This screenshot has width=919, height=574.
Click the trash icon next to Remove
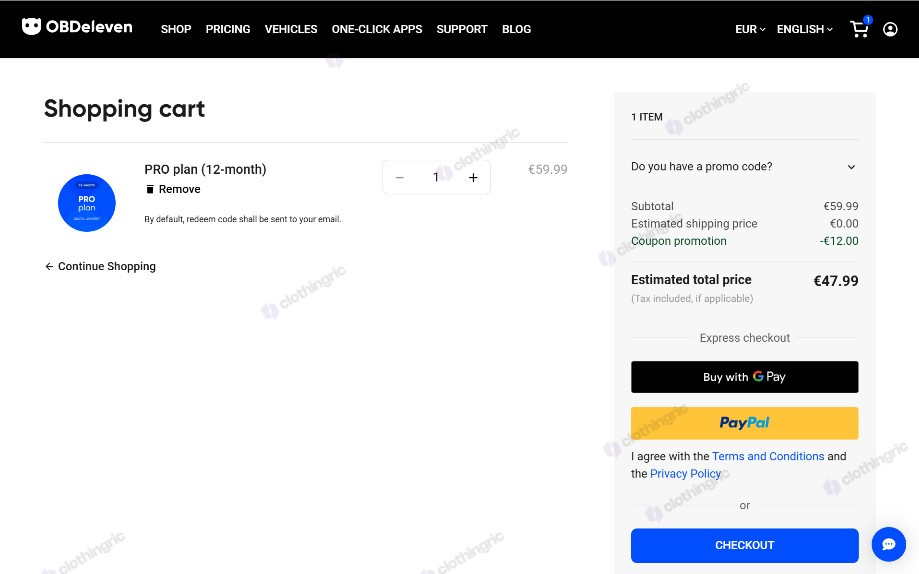coord(150,189)
